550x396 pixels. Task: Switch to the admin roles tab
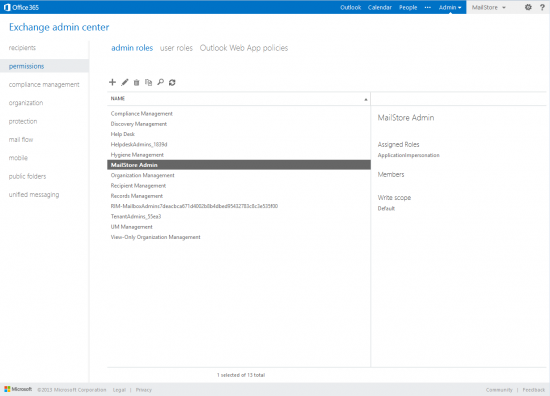[x=132, y=48]
